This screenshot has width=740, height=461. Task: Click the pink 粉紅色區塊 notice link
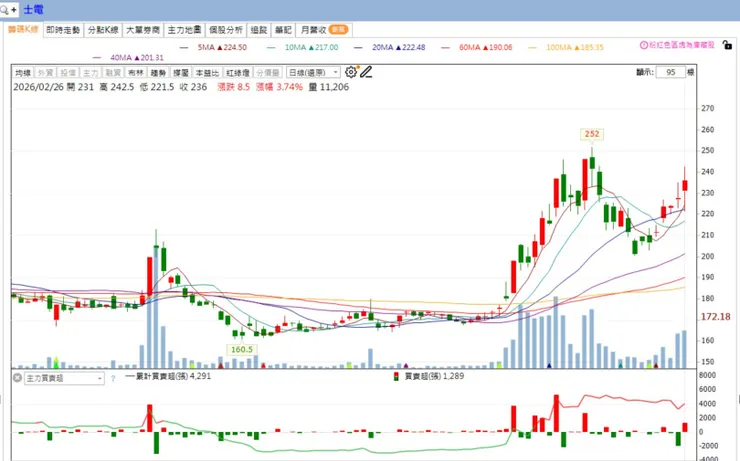681,45
